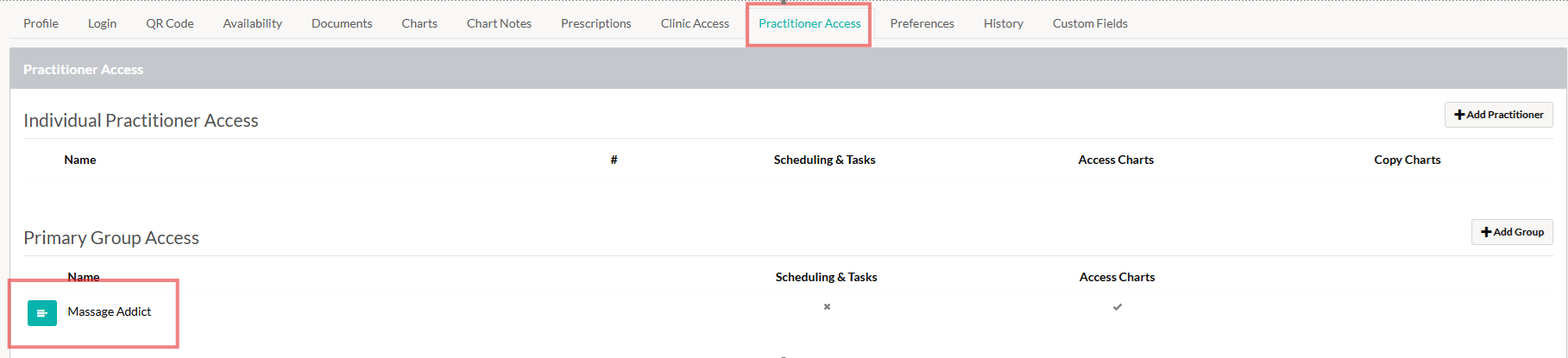The image size is (1568, 358).
Task: Switch to the Login tab
Action: [x=102, y=23]
